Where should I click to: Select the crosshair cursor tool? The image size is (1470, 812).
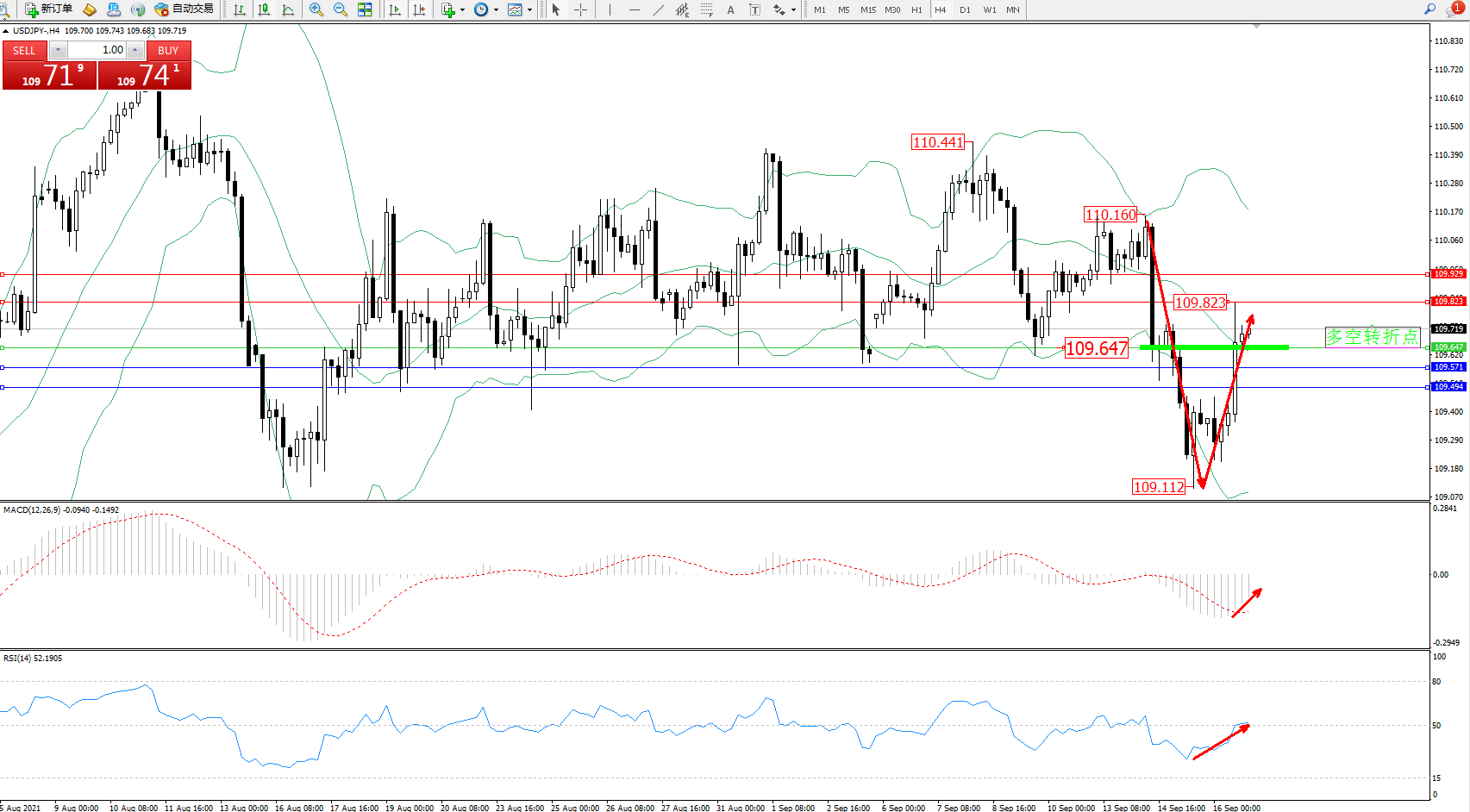tap(581, 9)
